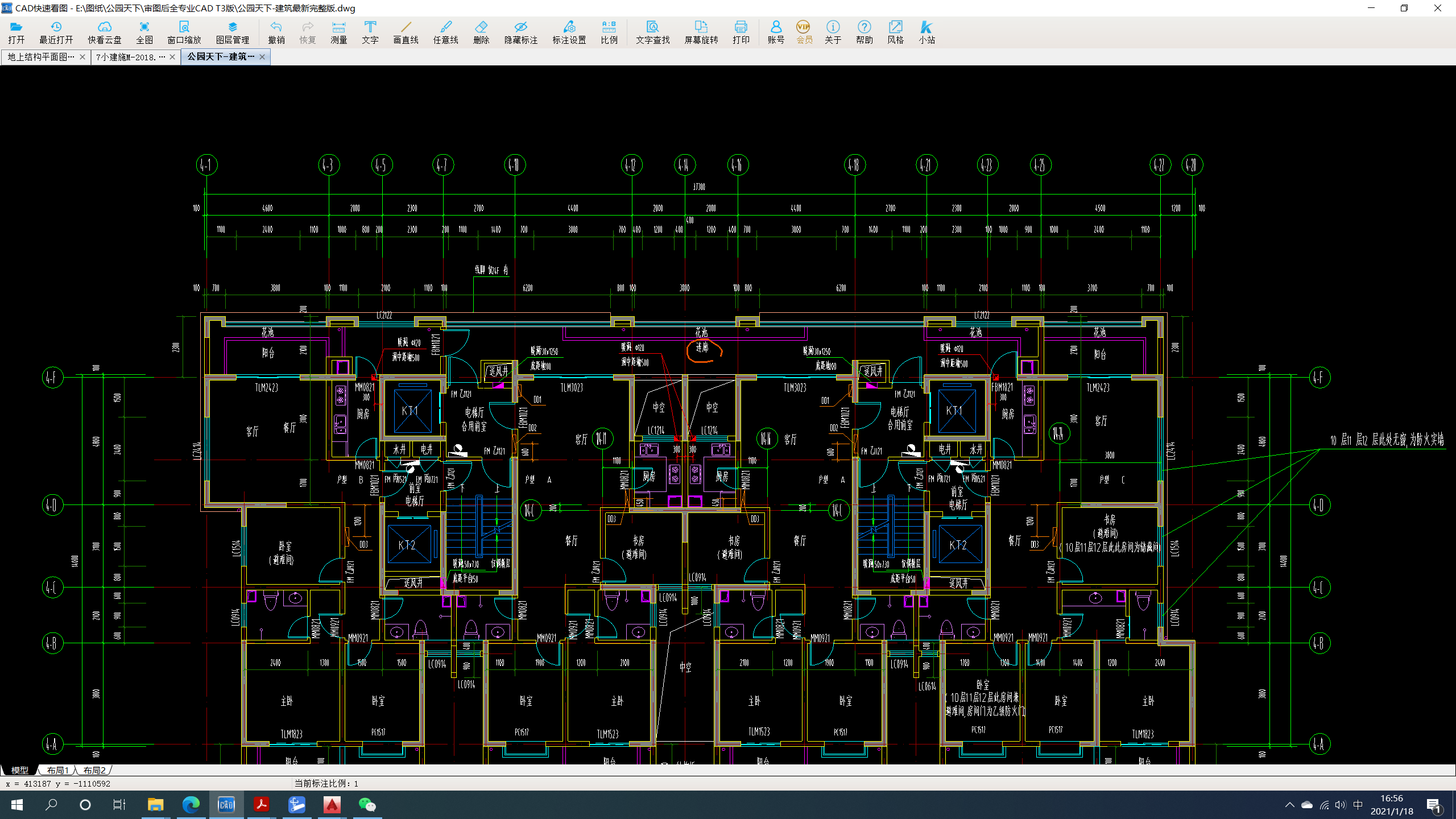This screenshot has width=1456, height=819.
Task: Click the 打印 print icon
Action: coord(741,32)
